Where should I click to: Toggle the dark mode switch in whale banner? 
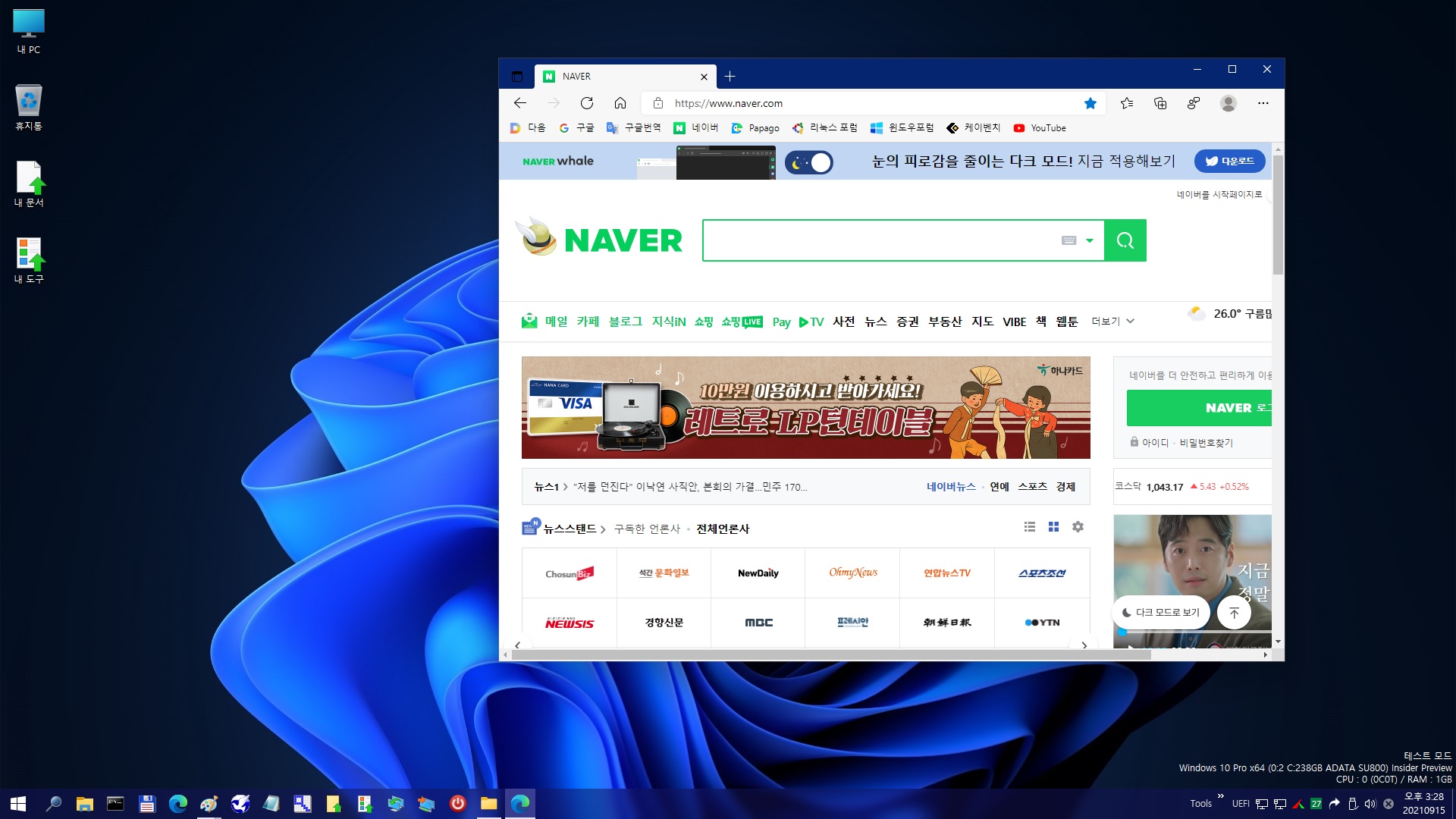[809, 162]
